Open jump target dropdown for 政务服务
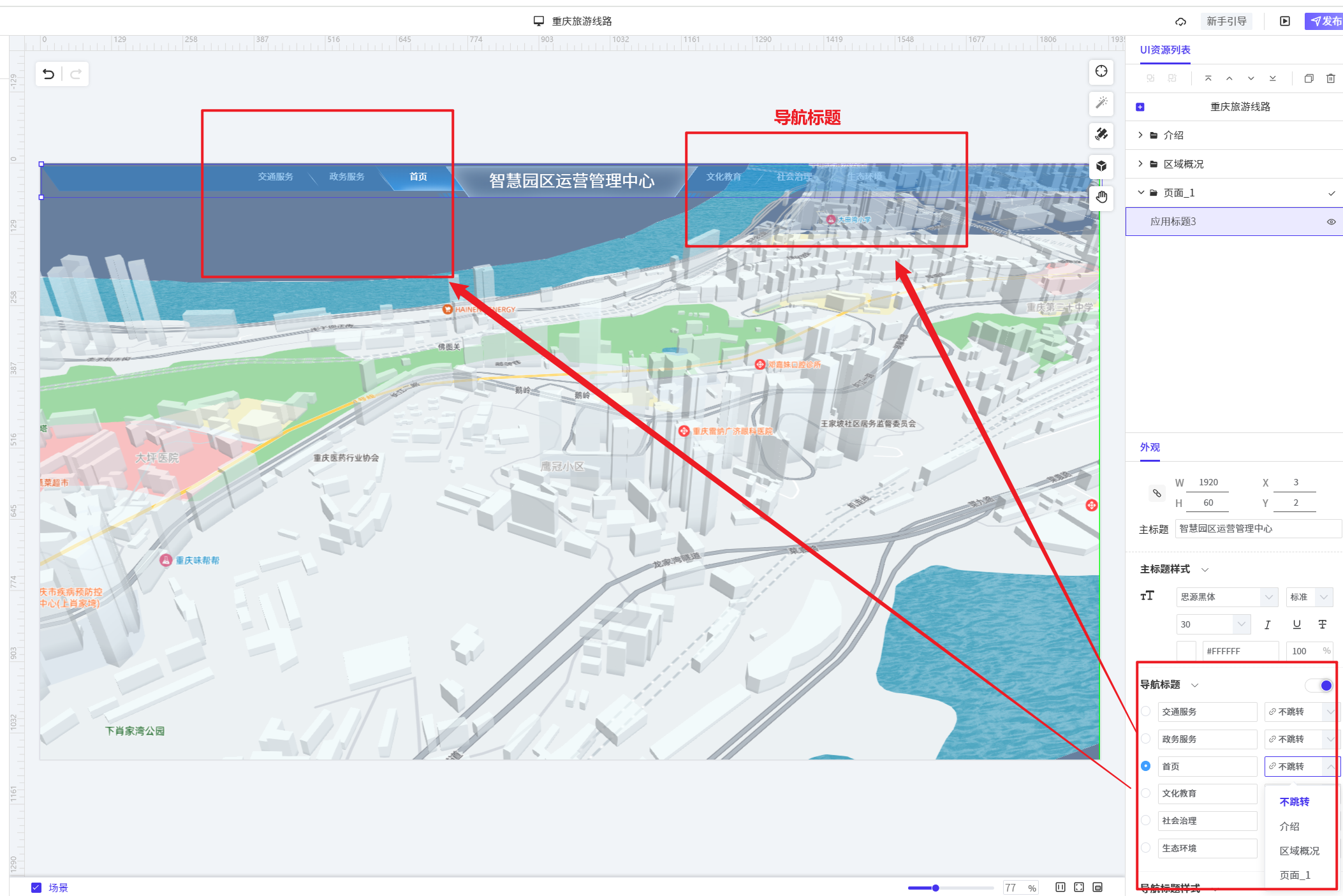This screenshot has height=896, width=1343. (x=1302, y=739)
